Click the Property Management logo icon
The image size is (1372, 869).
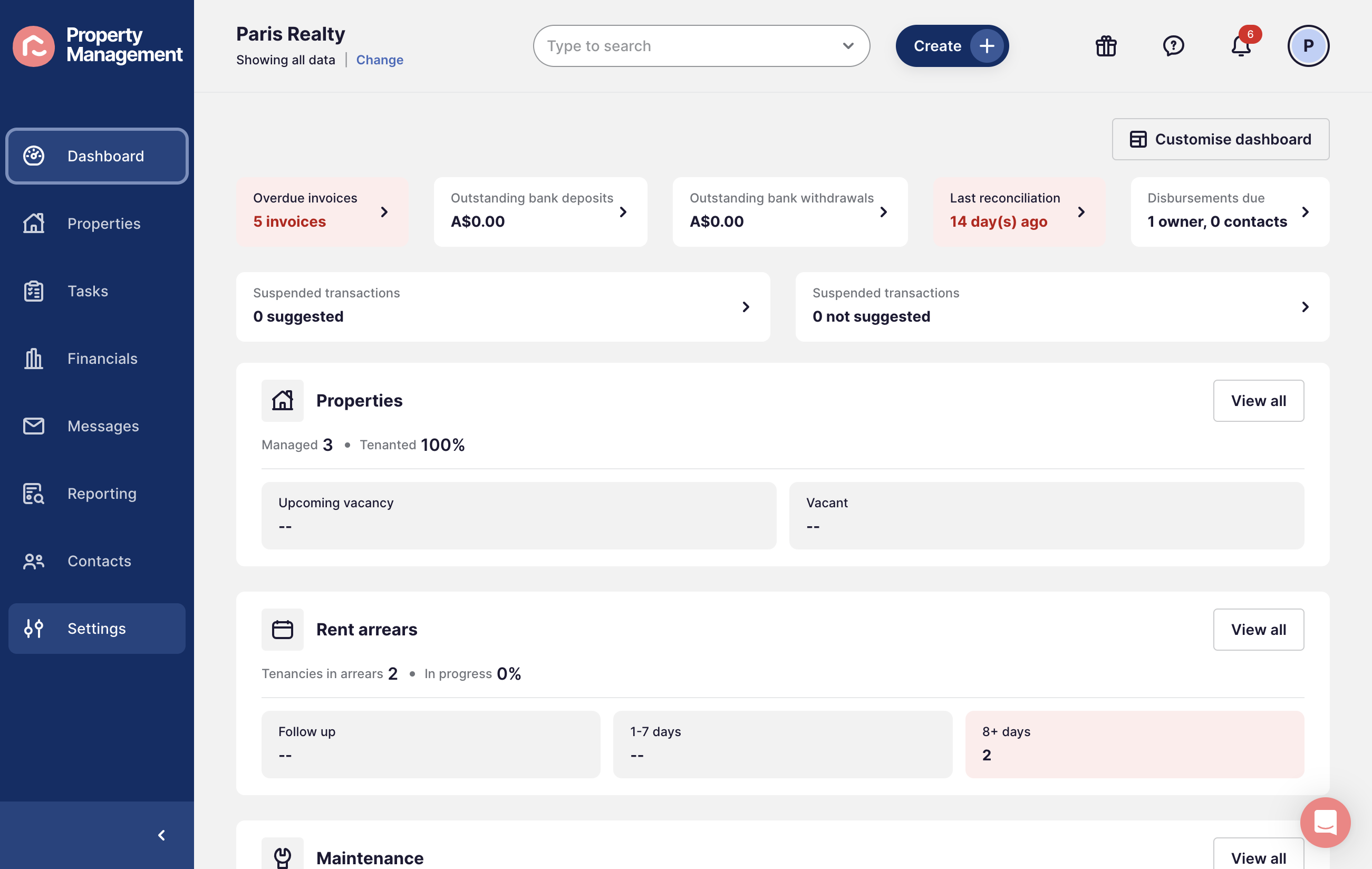click(34, 45)
